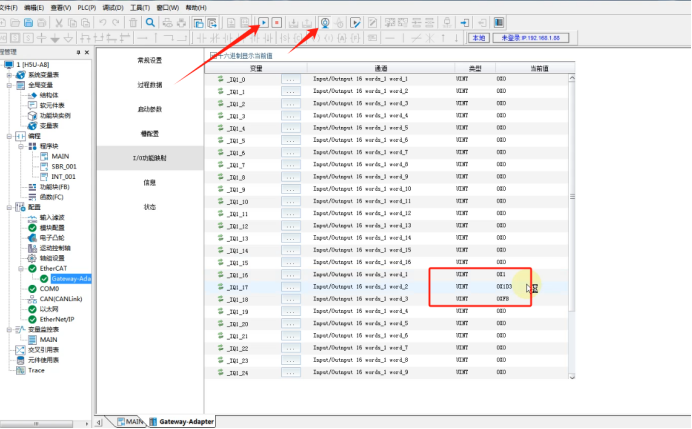
Task: Click the Search magnifier icon
Action: coord(150,23)
